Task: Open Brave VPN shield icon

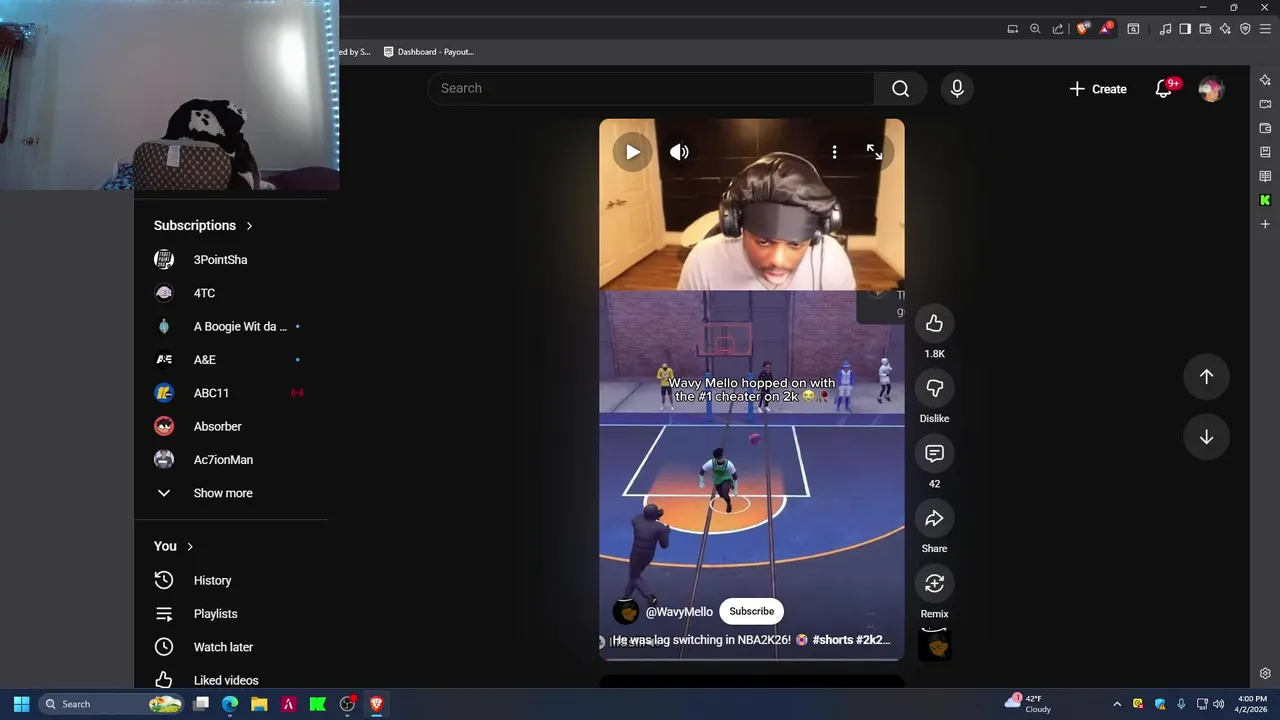Action: tap(1245, 29)
